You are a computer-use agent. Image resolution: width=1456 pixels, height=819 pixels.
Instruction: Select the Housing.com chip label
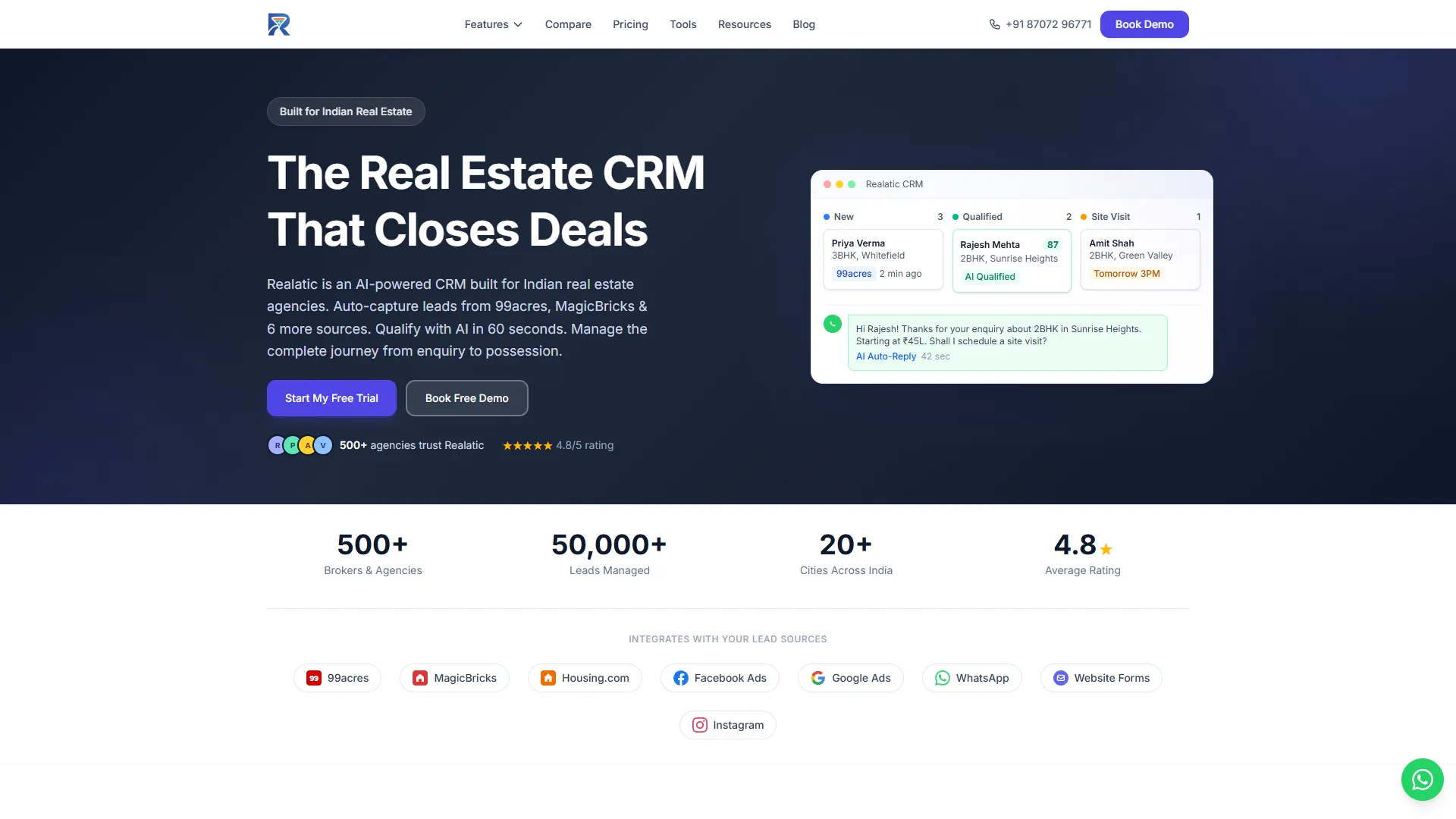(595, 678)
